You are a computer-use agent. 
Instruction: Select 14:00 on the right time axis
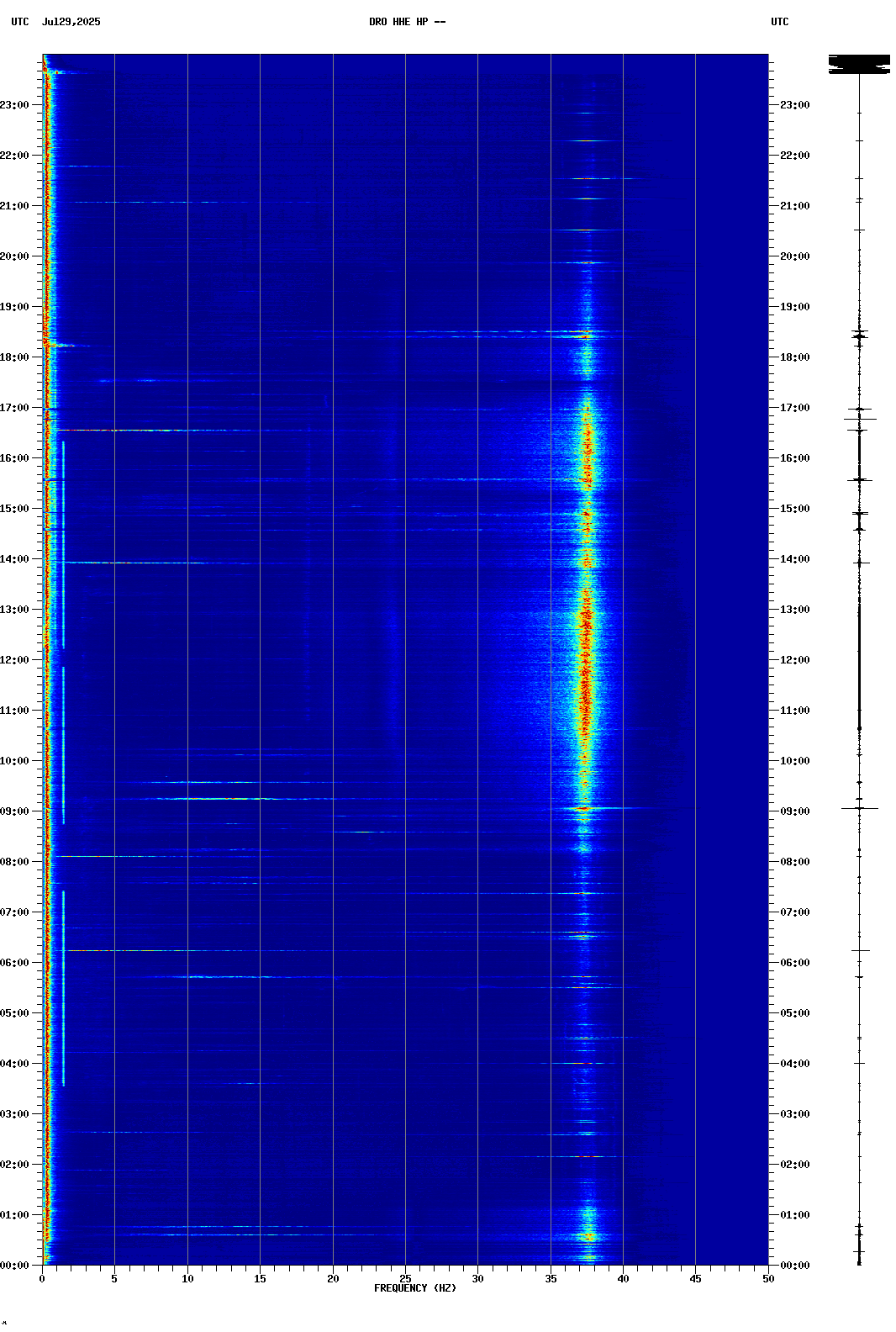point(795,559)
